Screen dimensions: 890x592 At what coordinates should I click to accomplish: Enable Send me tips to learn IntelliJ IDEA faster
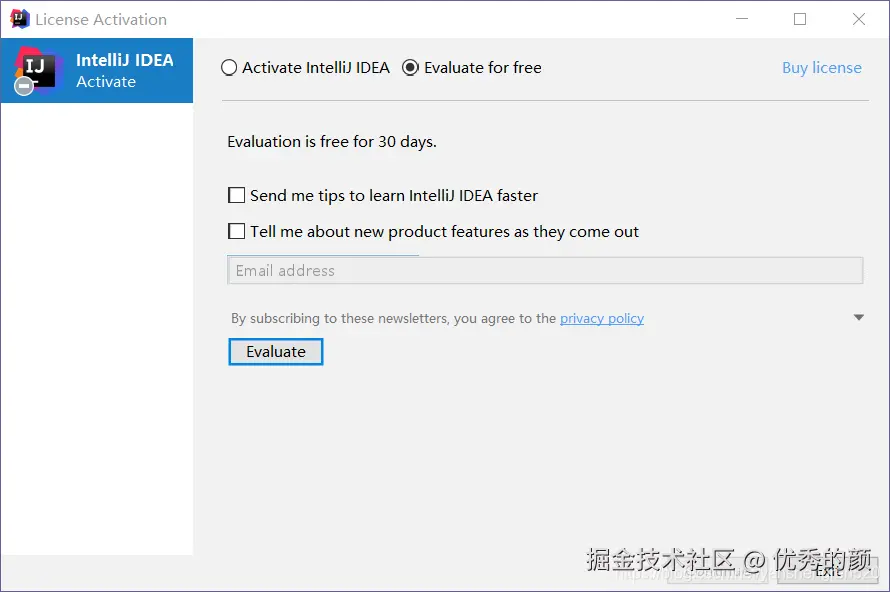click(237, 196)
